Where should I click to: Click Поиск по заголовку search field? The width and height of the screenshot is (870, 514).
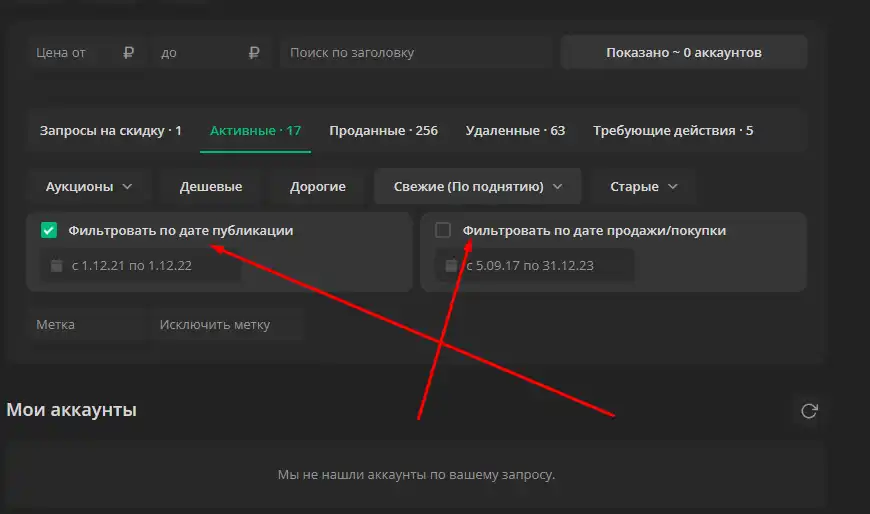coord(417,53)
